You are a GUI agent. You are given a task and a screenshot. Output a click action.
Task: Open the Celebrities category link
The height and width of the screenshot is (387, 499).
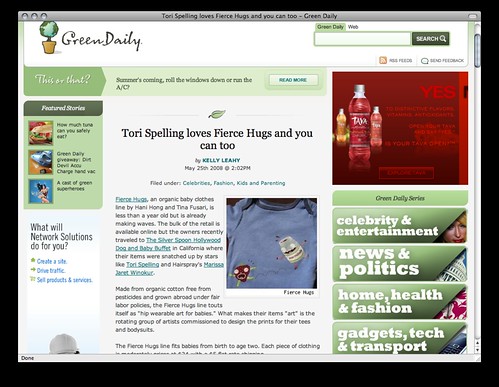point(196,183)
